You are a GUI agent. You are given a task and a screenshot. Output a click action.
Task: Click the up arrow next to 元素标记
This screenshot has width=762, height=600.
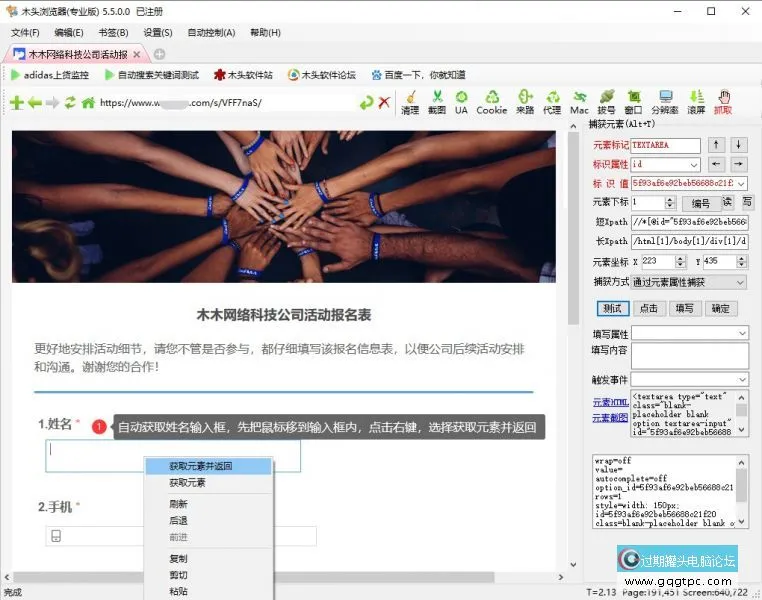pyautogui.click(x=716, y=145)
